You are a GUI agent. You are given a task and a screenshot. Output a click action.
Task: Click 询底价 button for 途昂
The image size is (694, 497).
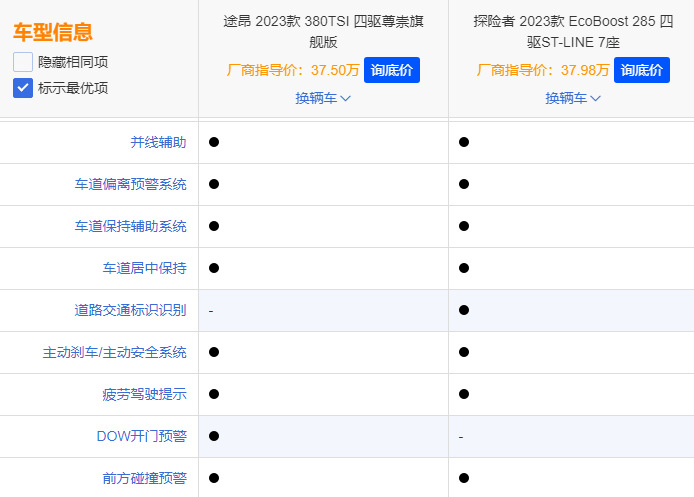392,70
